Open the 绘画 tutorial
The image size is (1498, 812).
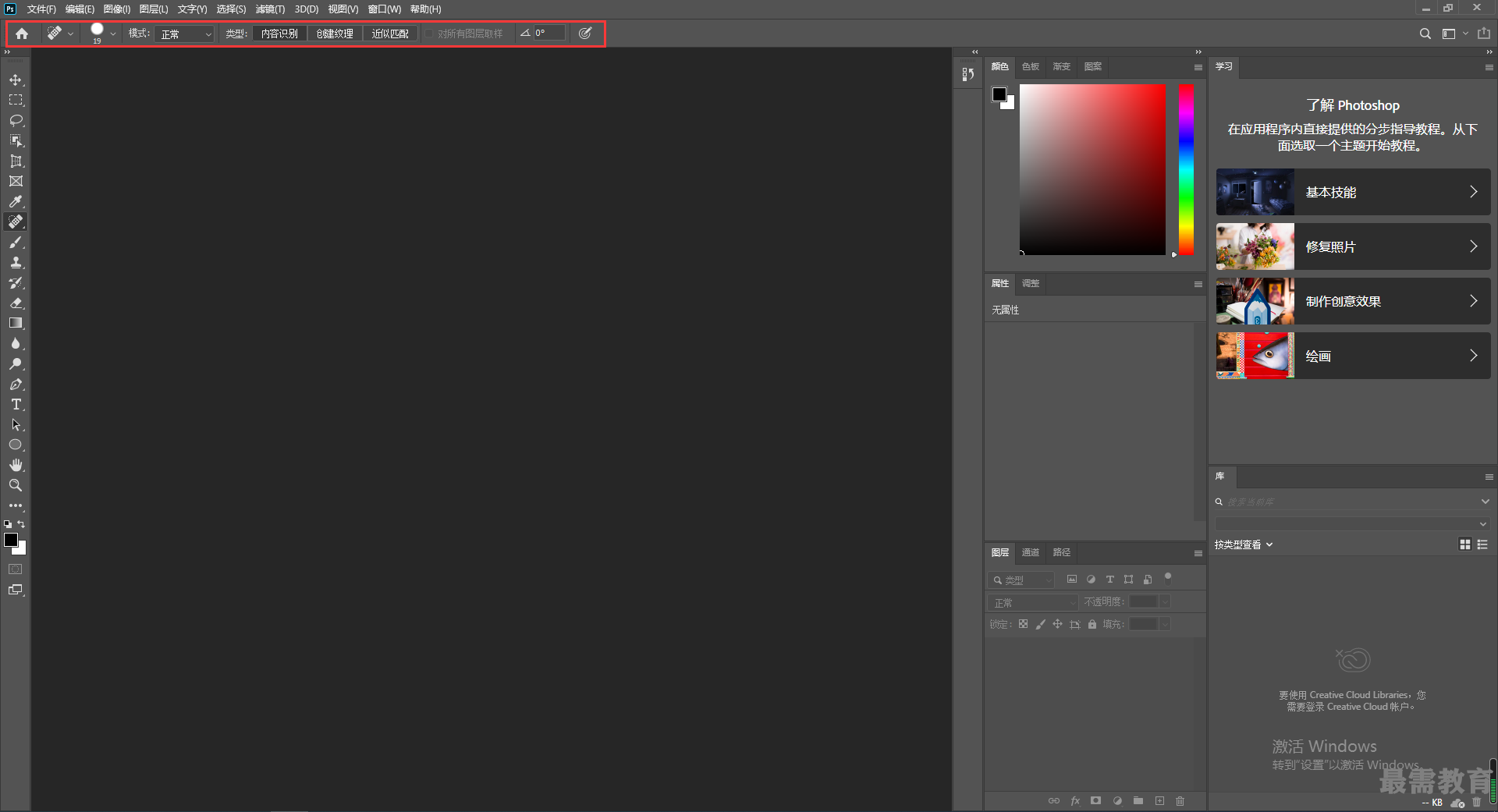(1353, 356)
